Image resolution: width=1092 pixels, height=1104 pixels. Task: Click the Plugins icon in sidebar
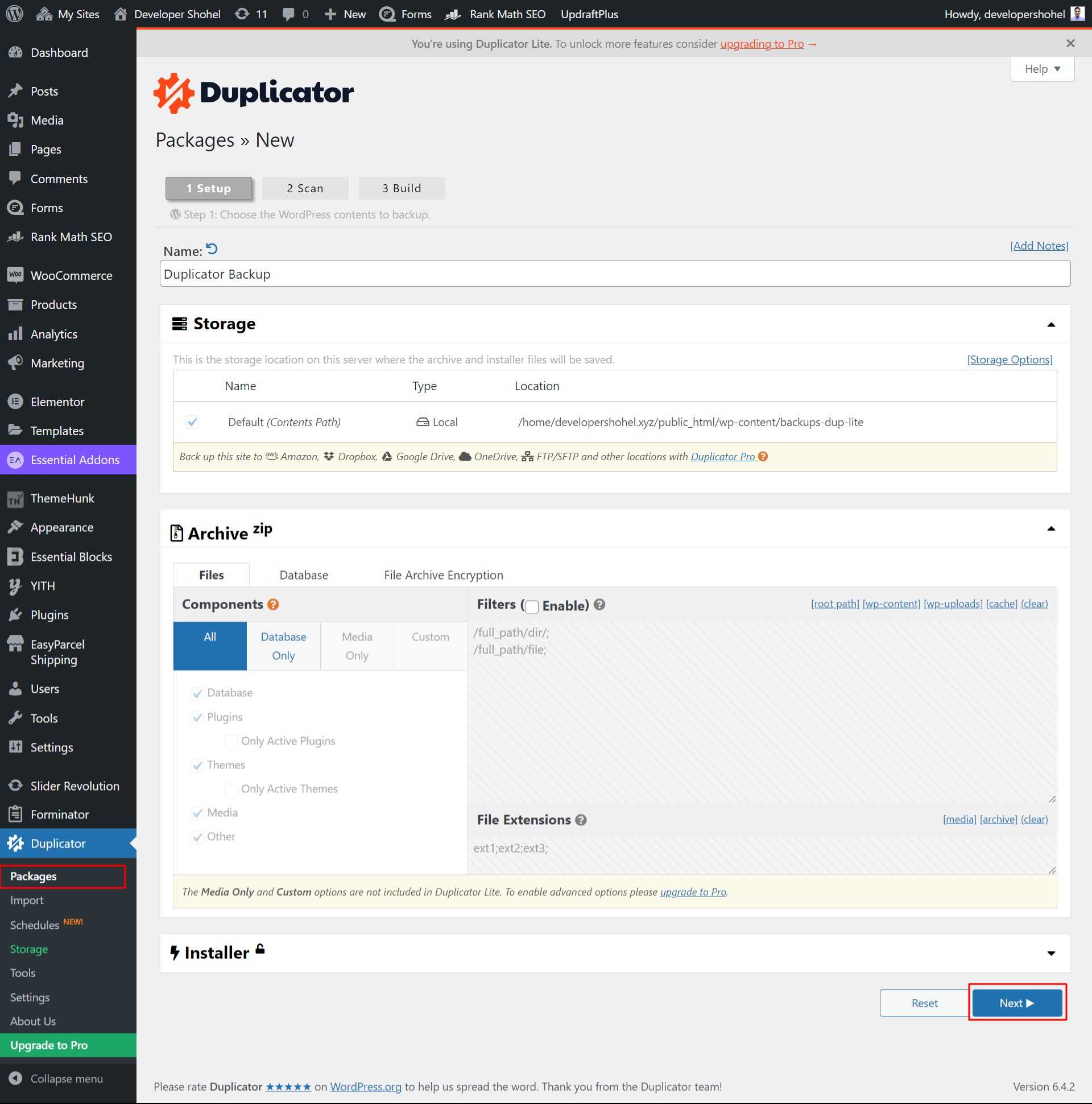(15, 615)
